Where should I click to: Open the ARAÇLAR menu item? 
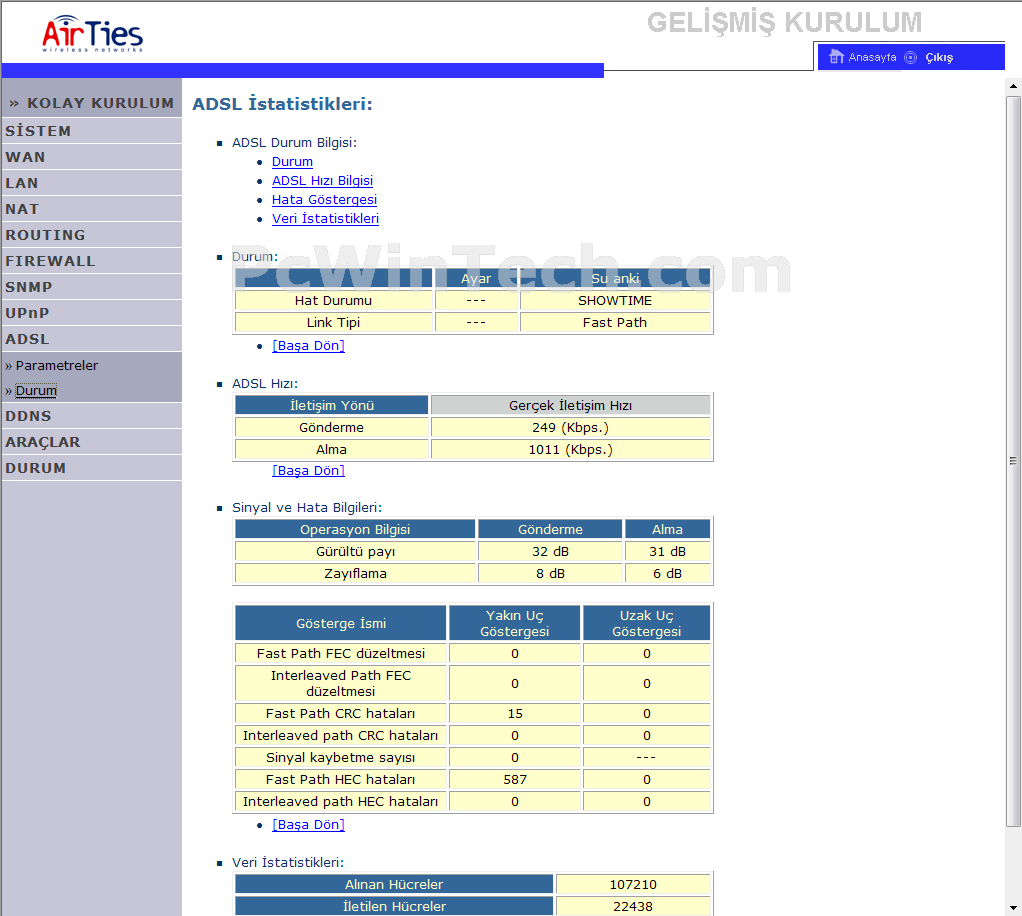point(92,442)
